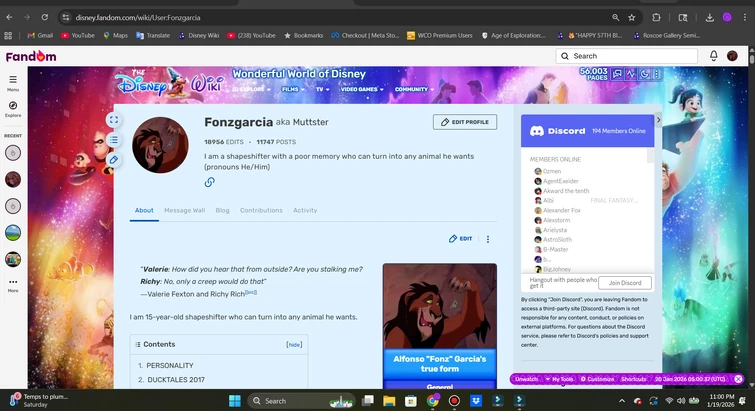
Task: Open the Fandom left sidebar Menu
Action: (x=13, y=83)
